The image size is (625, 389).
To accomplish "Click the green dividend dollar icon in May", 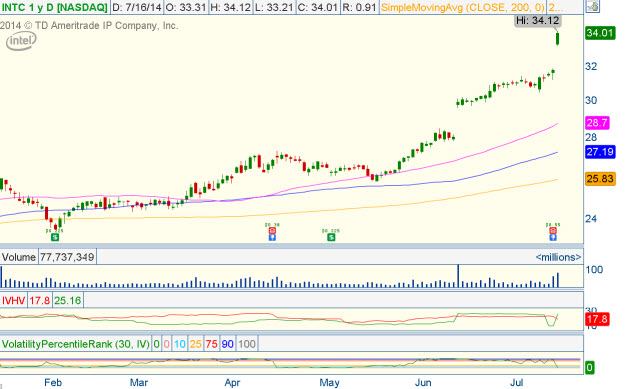I will coord(331,237).
